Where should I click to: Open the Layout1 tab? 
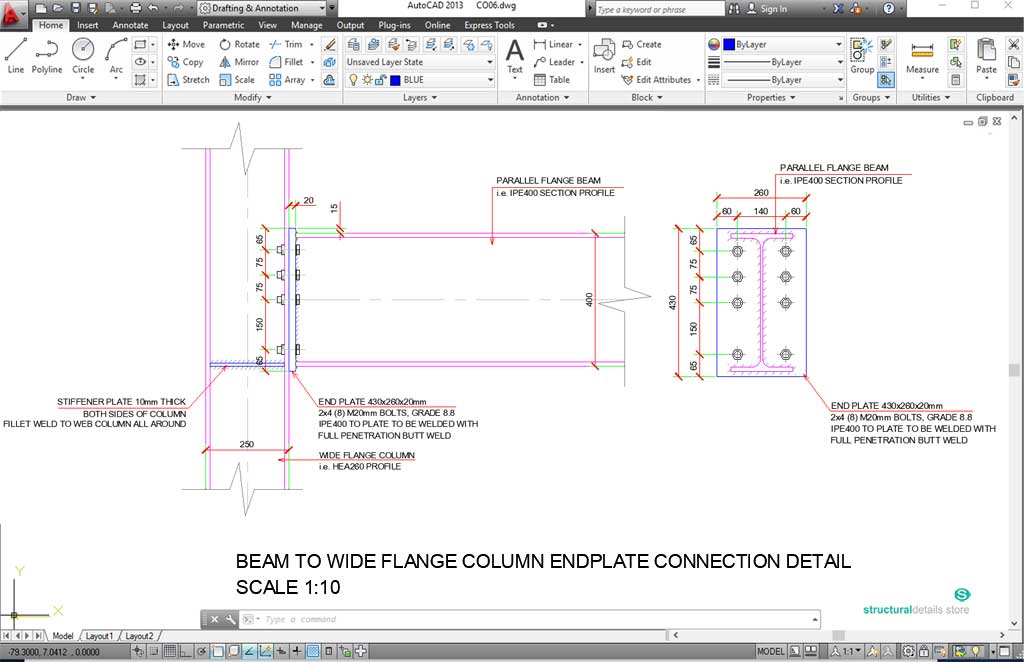click(99, 636)
